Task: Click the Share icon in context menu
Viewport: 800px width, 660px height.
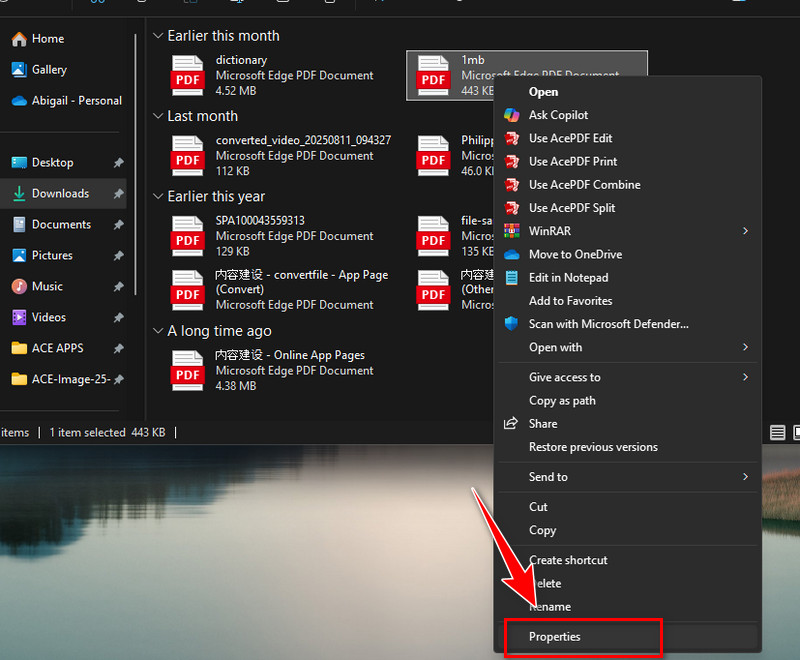Action: coord(511,424)
